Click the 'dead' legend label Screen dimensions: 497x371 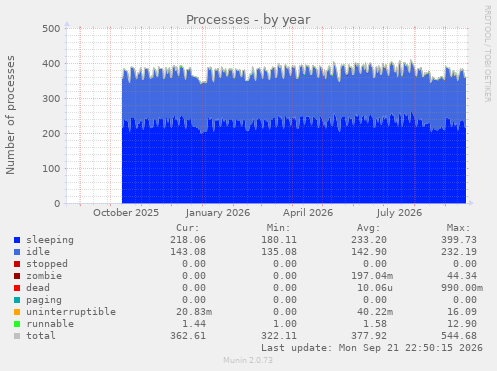tap(38, 288)
